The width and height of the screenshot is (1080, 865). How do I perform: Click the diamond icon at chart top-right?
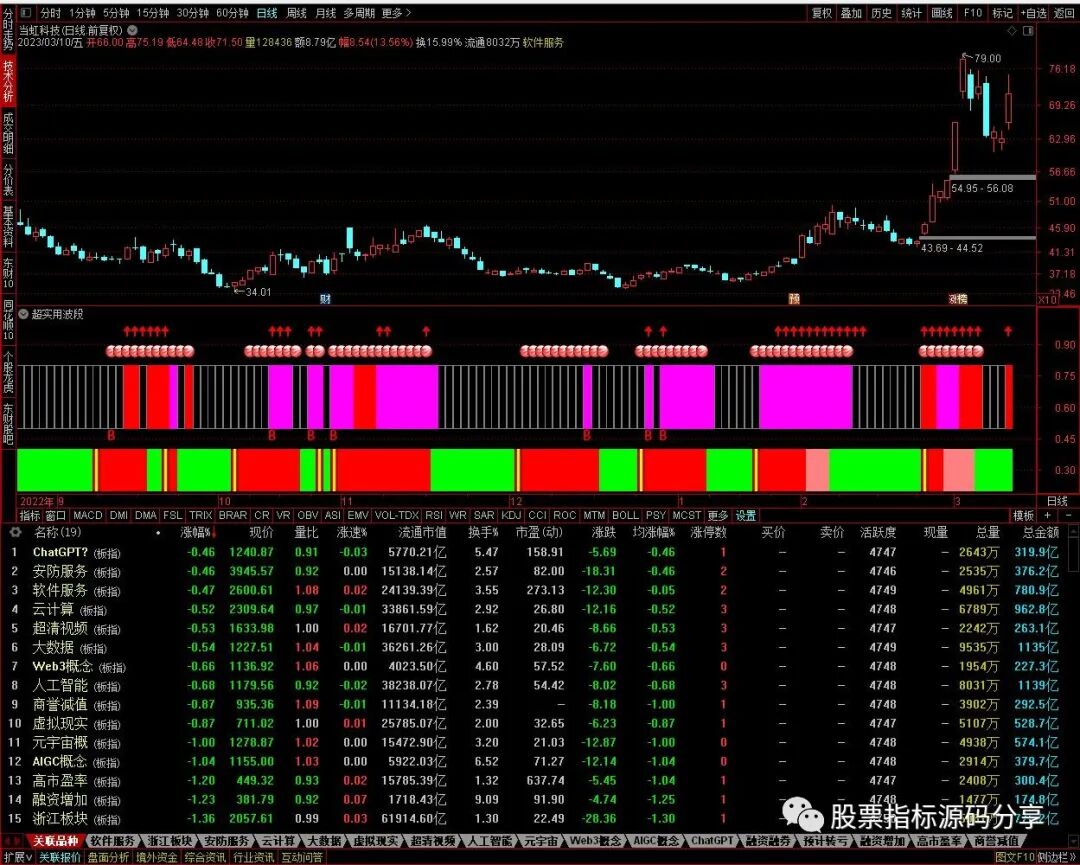click(x=1012, y=31)
